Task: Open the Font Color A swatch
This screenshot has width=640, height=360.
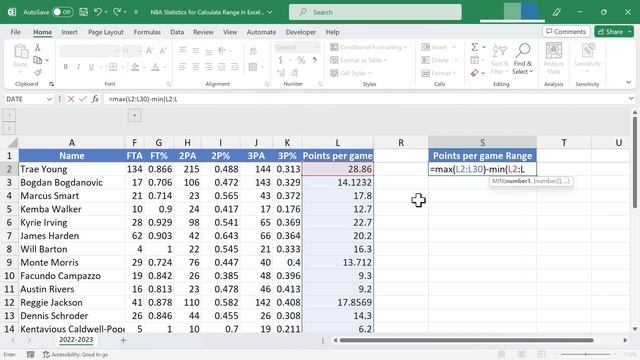Action: click(x=155, y=67)
